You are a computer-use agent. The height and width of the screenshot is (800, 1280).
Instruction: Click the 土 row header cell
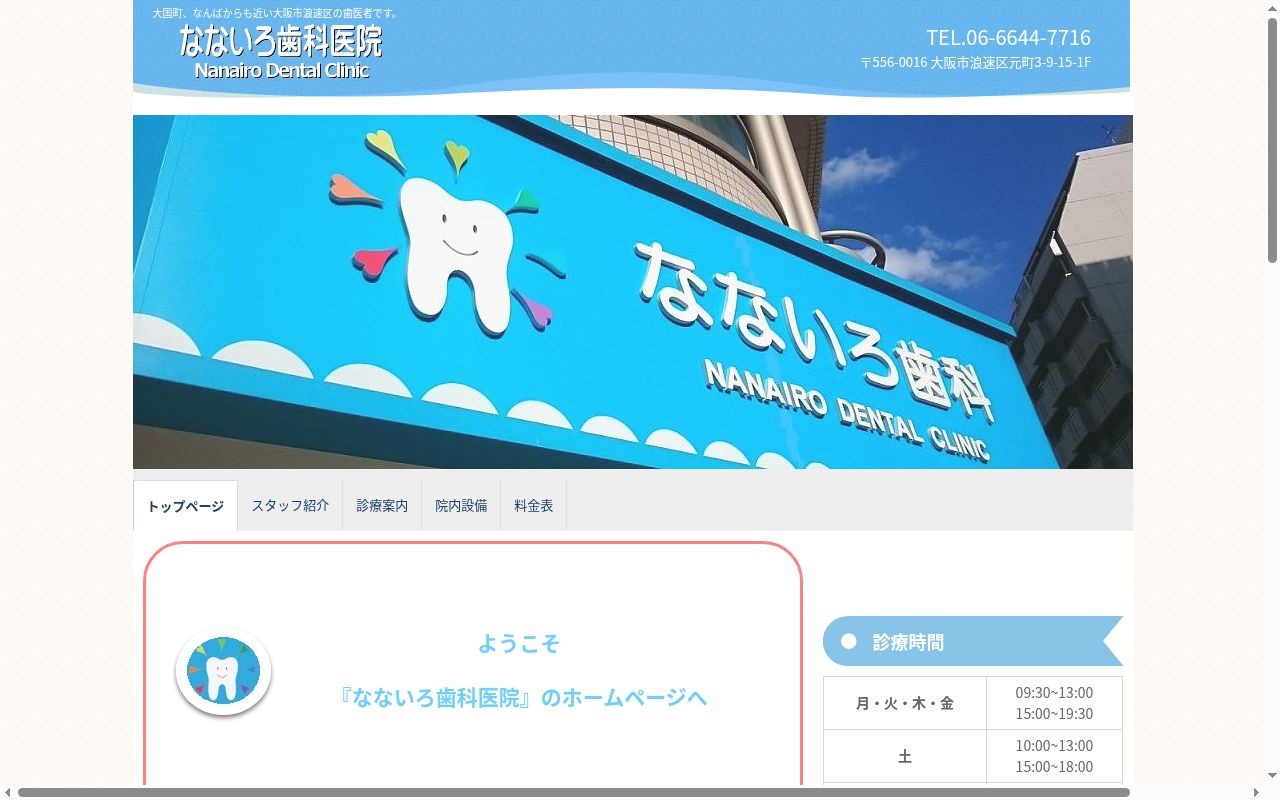point(905,756)
